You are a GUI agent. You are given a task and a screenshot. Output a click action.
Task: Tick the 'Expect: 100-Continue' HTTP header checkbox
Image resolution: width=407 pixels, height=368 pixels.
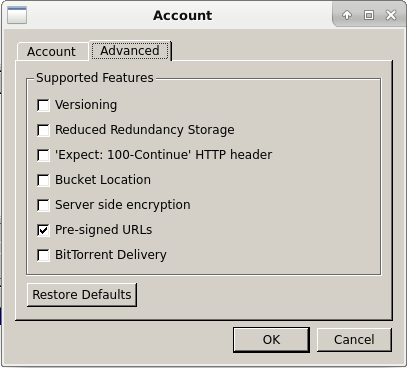(43, 155)
